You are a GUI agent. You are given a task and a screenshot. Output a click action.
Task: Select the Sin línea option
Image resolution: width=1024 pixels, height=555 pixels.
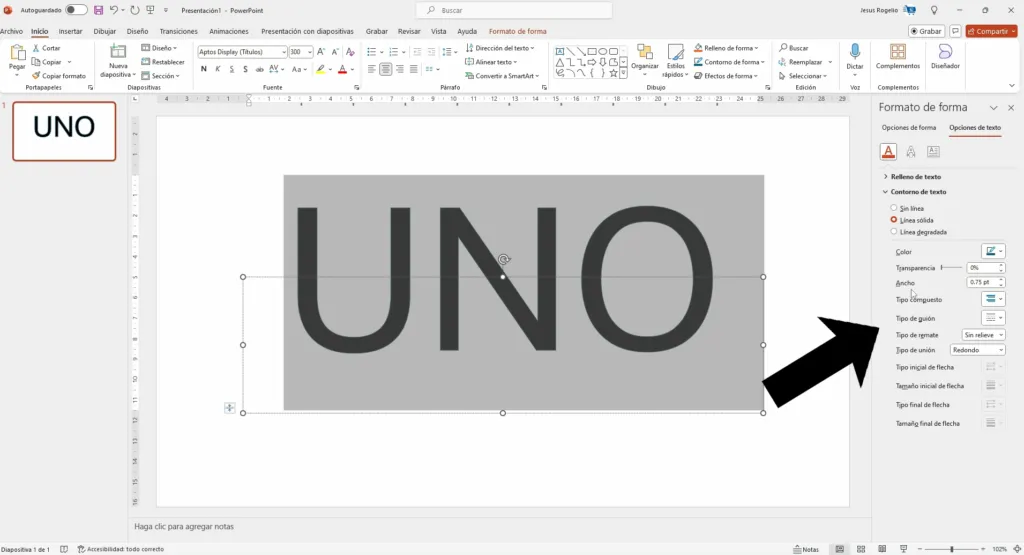click(894, 208)
